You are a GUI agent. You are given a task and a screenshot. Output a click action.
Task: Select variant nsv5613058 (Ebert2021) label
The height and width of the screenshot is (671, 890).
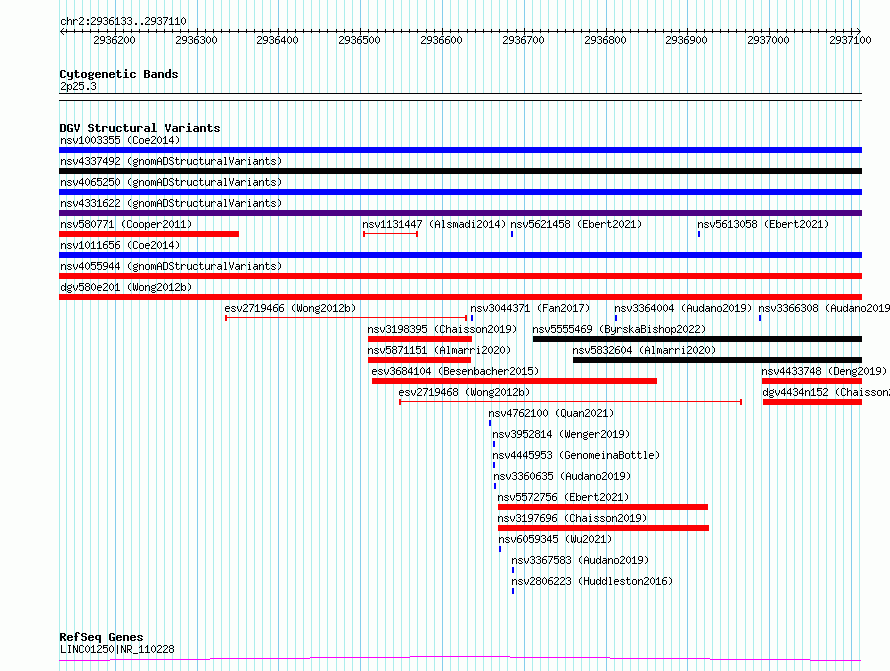(x=763, y=224)
